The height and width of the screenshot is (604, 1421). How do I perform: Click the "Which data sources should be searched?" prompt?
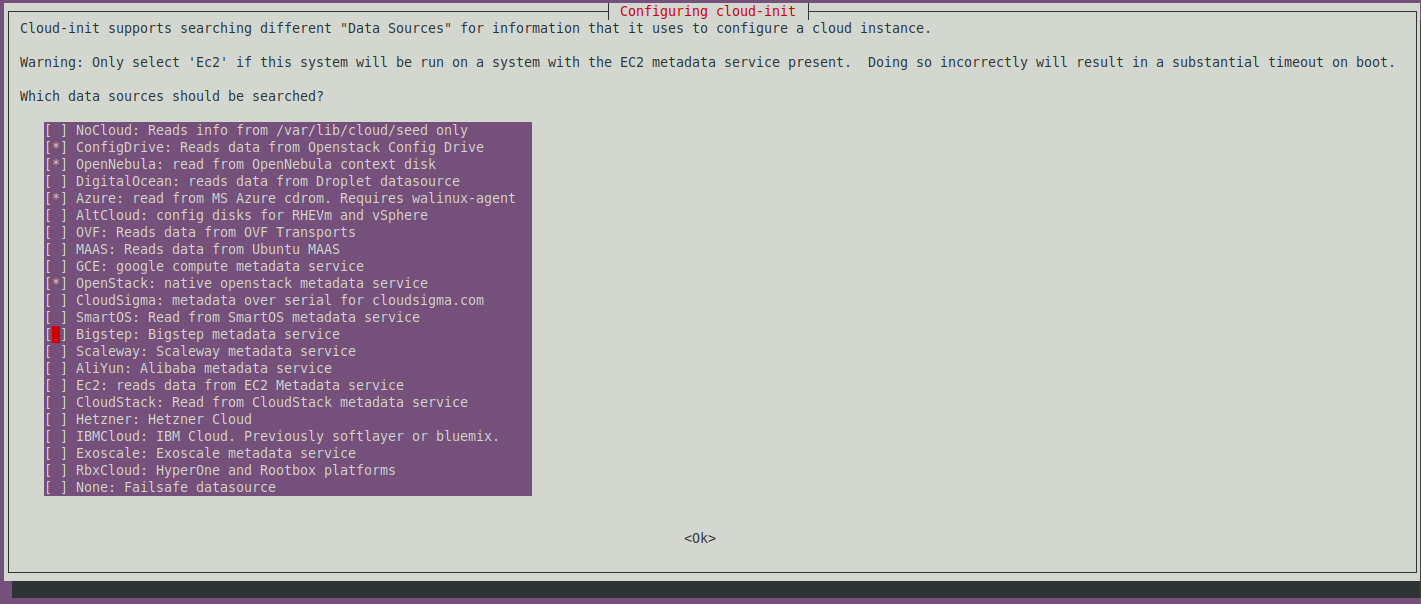[172, 96]
